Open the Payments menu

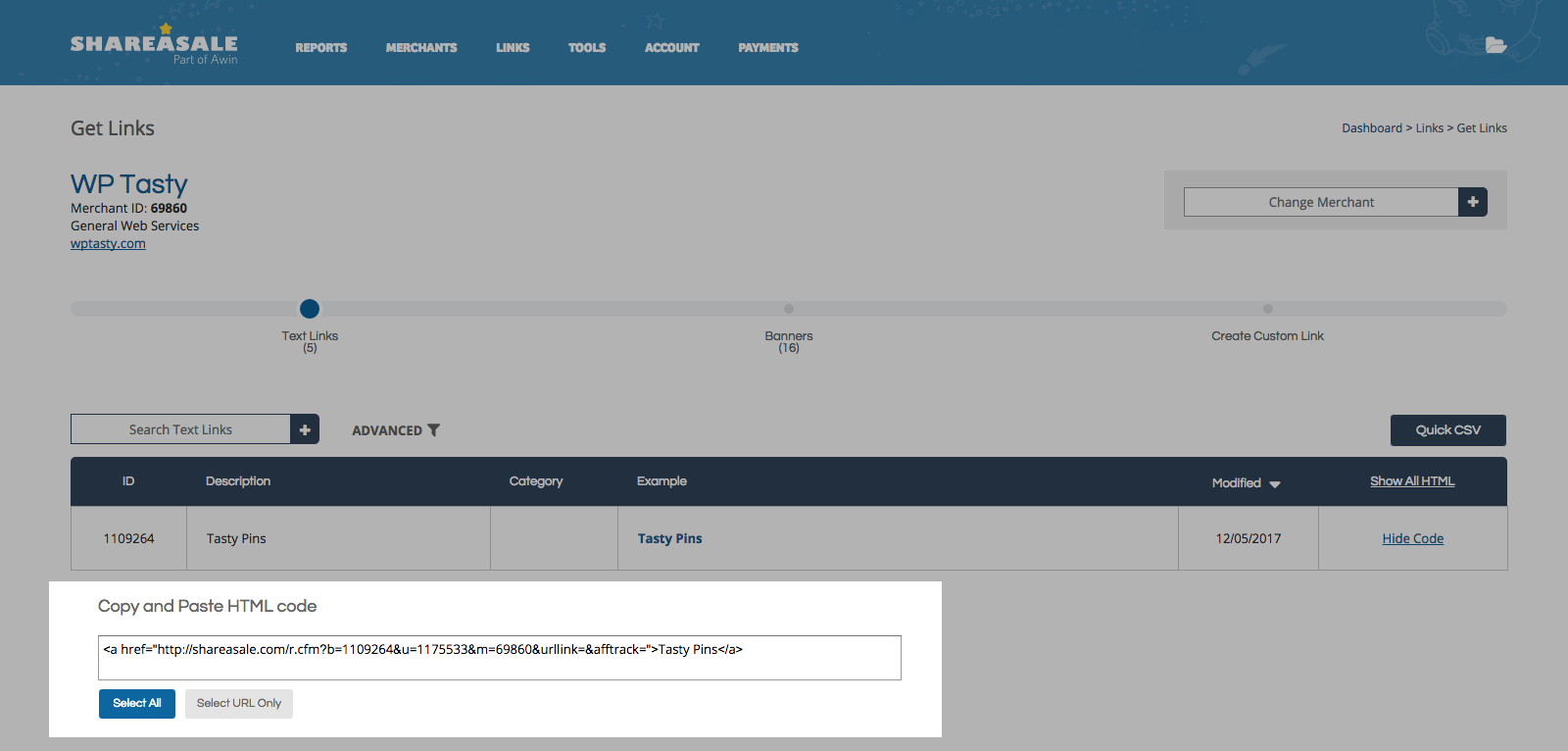pos(768,47)
